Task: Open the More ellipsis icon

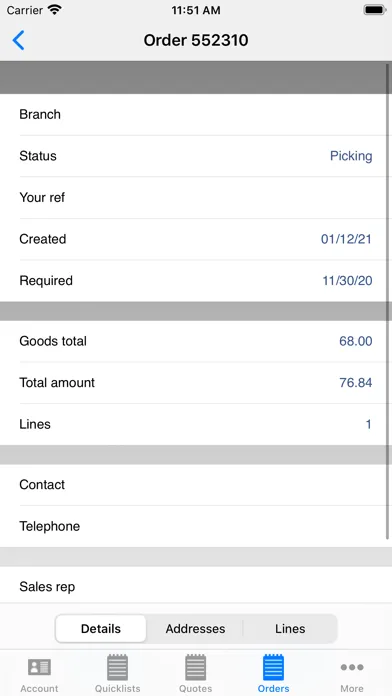Action: pos(352,667)
